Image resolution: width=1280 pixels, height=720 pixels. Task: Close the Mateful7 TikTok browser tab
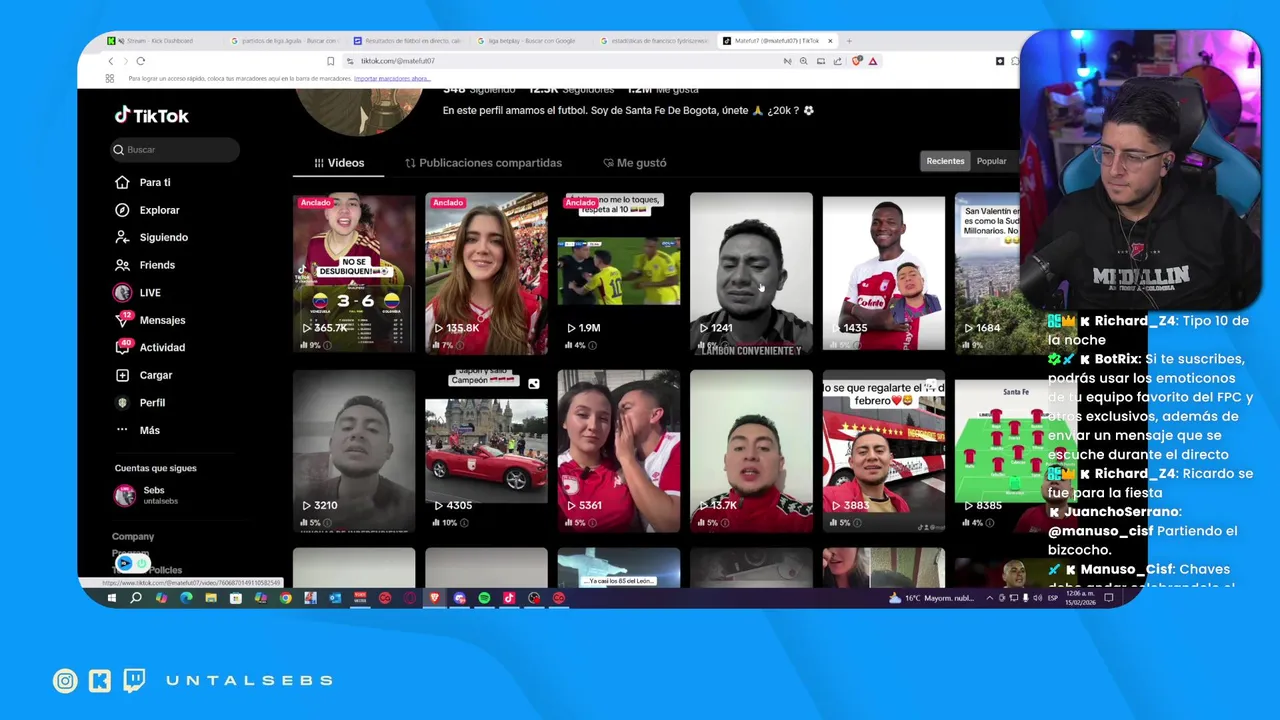point(829,41)
